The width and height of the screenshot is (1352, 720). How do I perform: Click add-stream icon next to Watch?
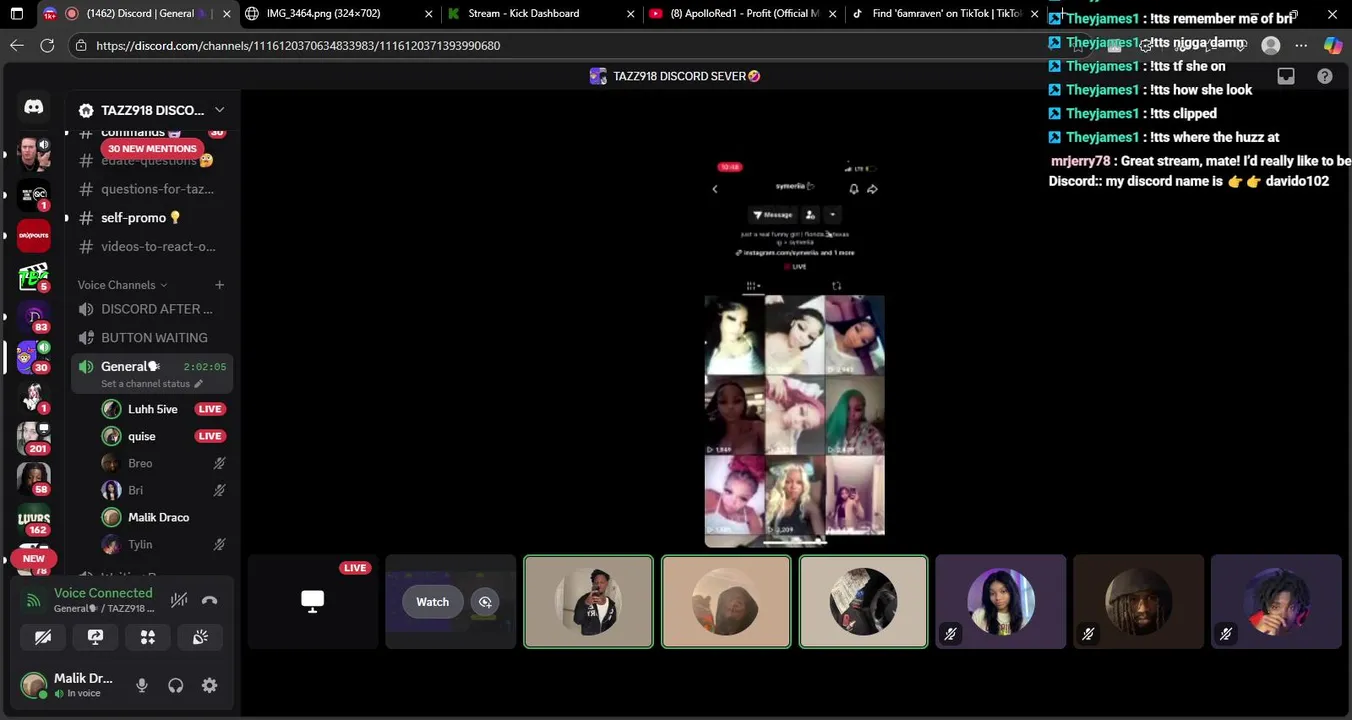point(485,602)
